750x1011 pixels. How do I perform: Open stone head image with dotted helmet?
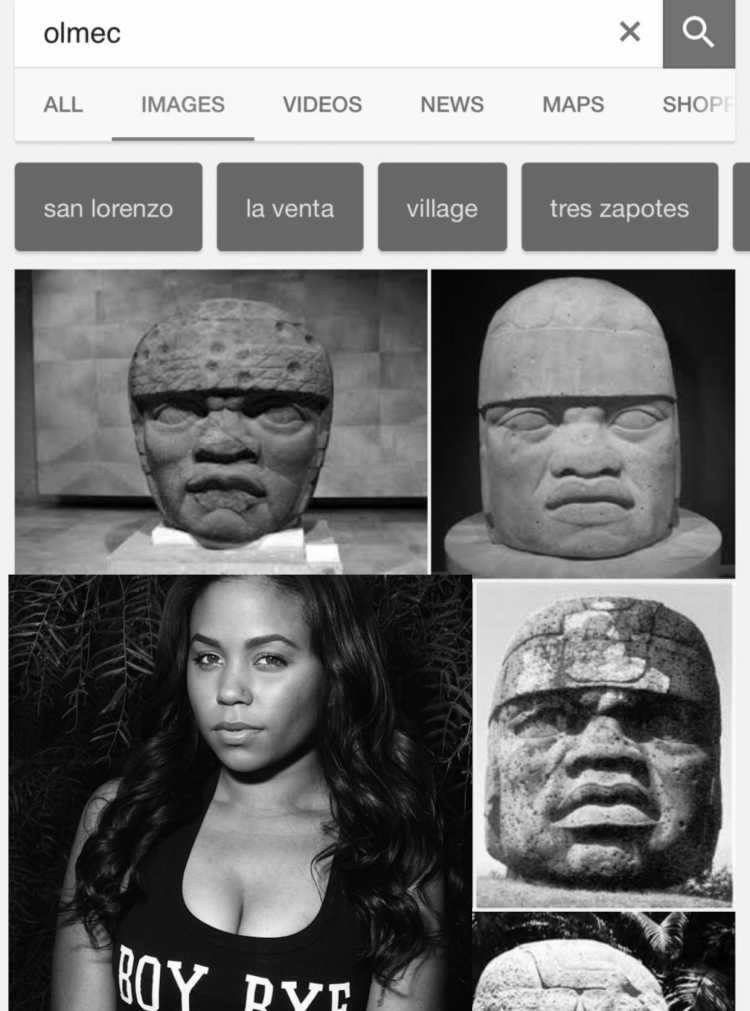point(221,422)
